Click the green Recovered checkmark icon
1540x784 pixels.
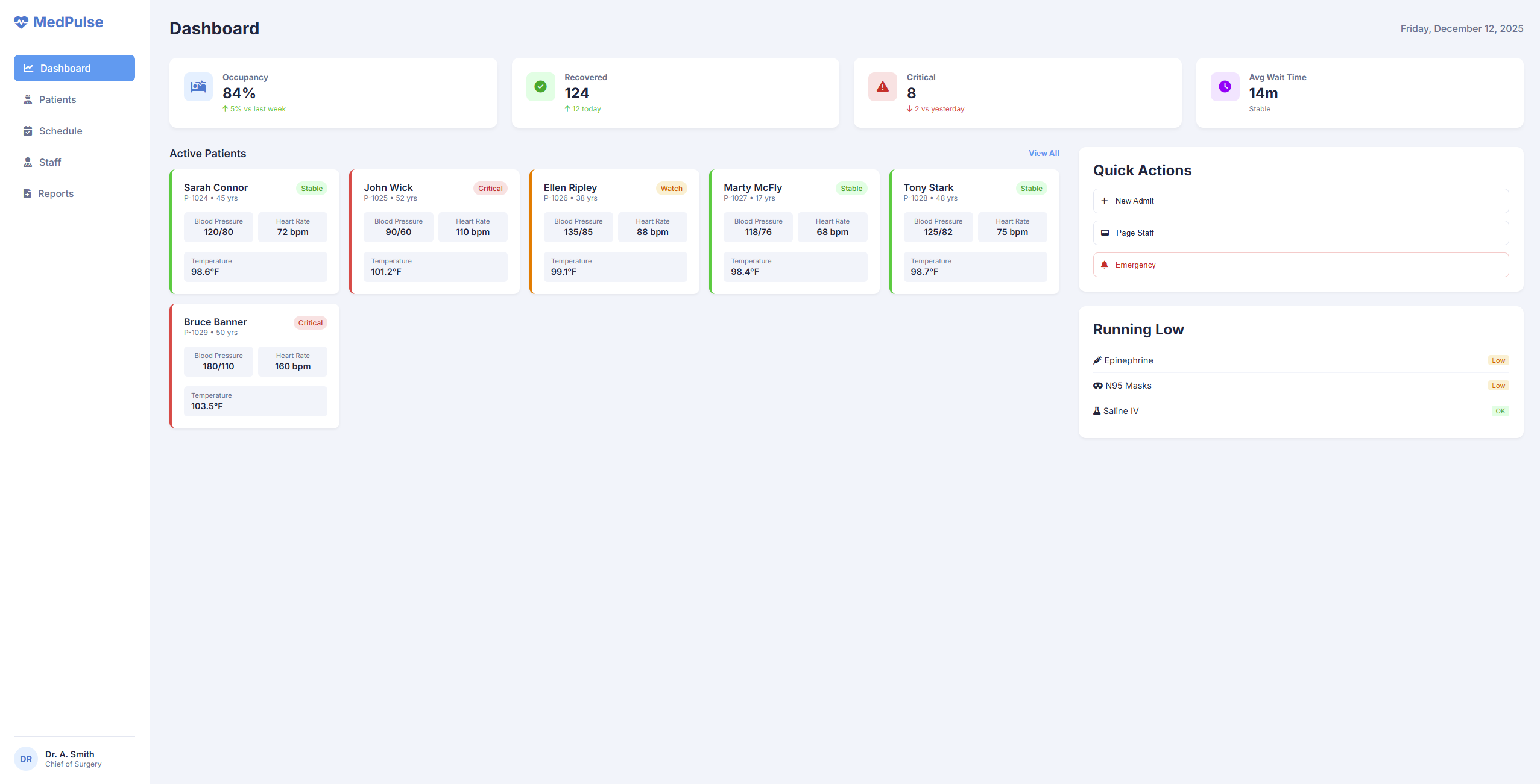540,87
